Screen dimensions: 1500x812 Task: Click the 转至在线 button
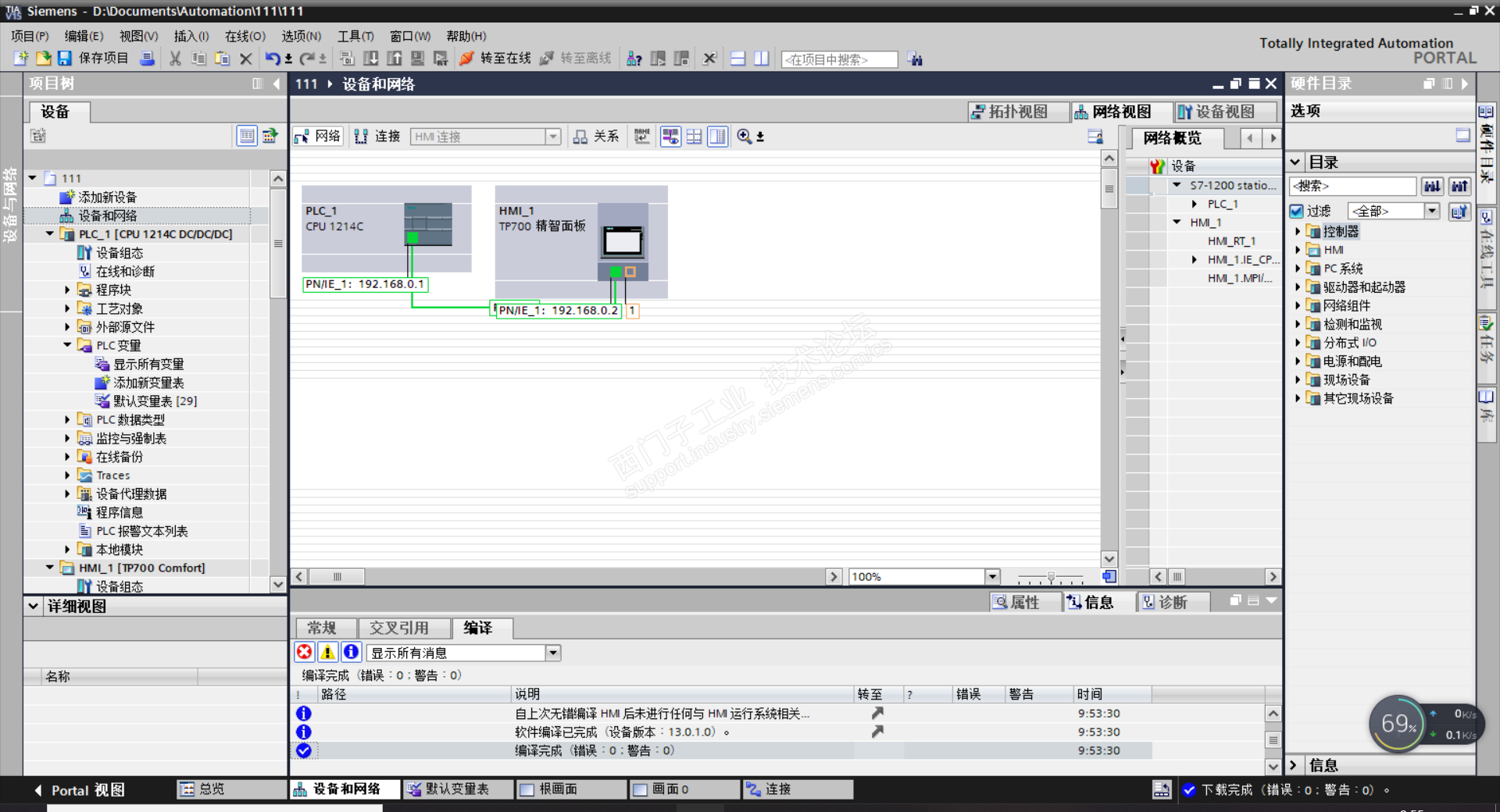click(495, 59)
